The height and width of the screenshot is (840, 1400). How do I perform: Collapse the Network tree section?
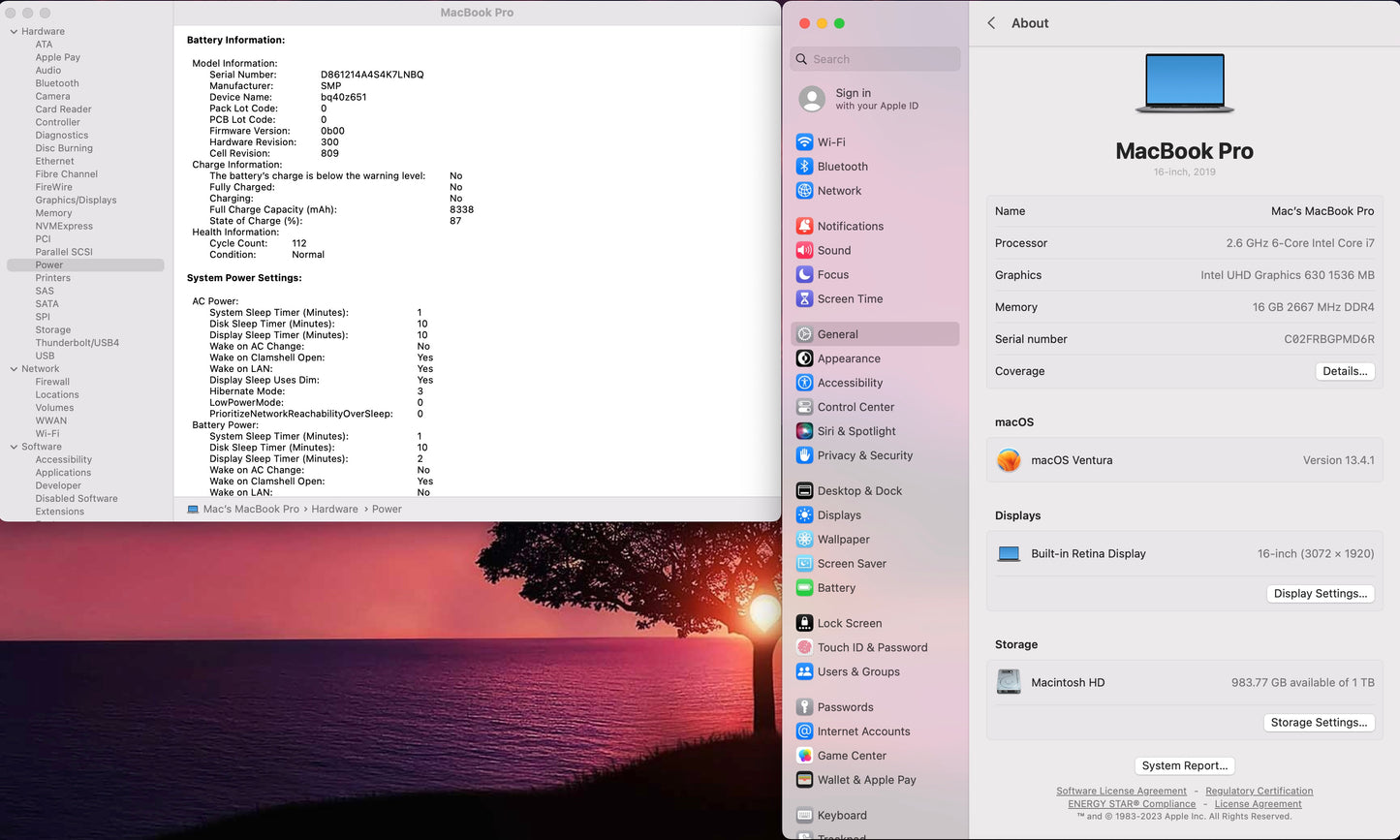(14, 369)
